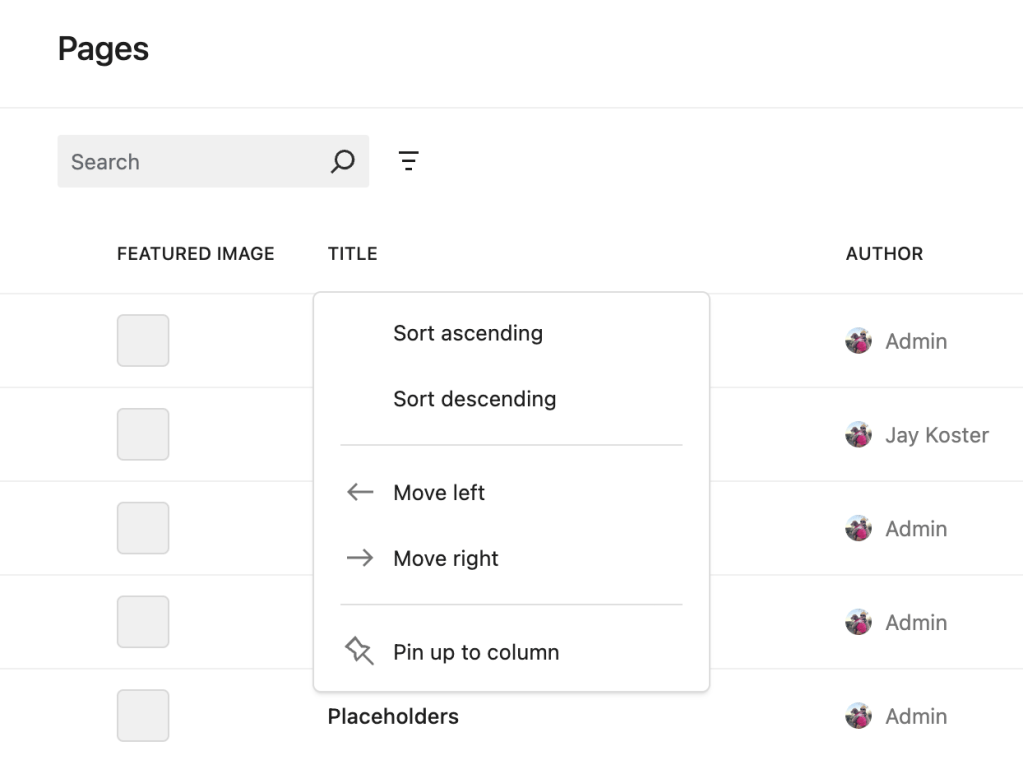The image size is (1023, 760).
Task: Click the first row's featured image placeholder
Action: pos(143,341)
